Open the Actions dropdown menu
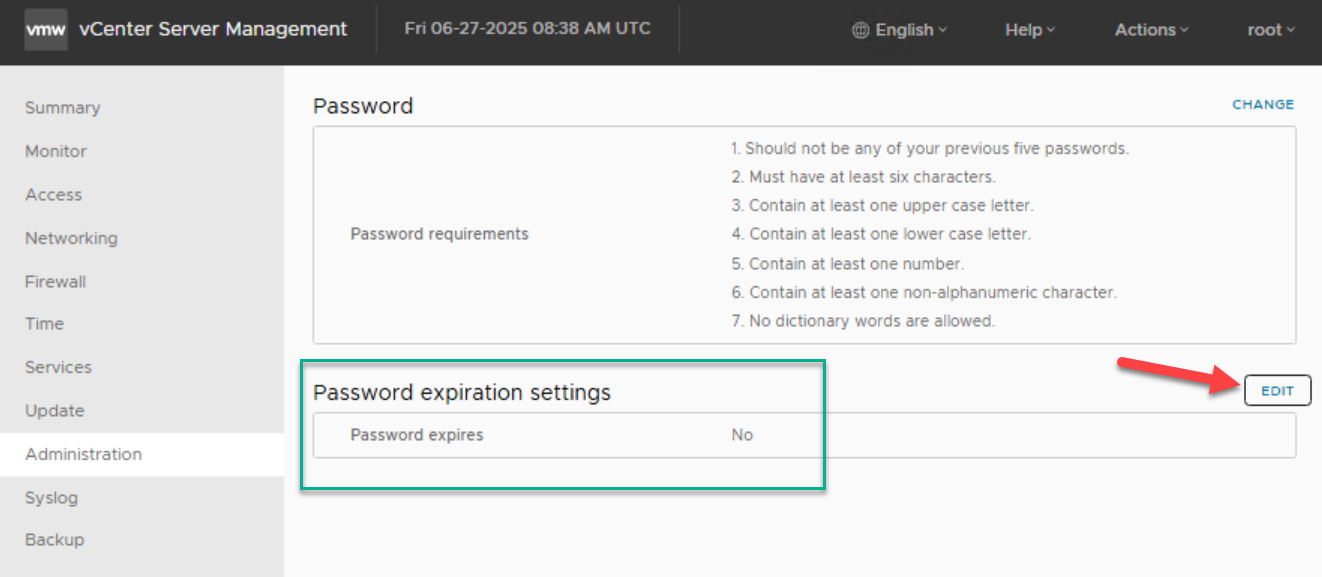 [x=1151, y=30]
